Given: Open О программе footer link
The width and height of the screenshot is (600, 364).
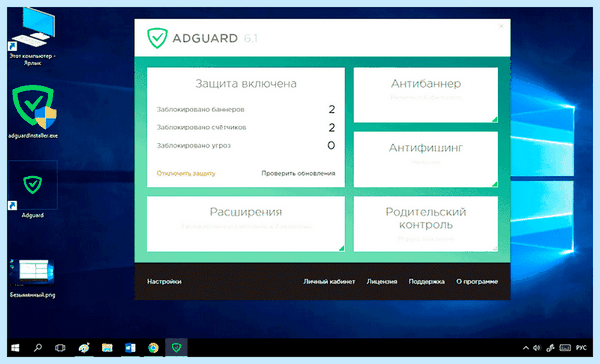Looking at the screenshot, I should pos(477,281).
